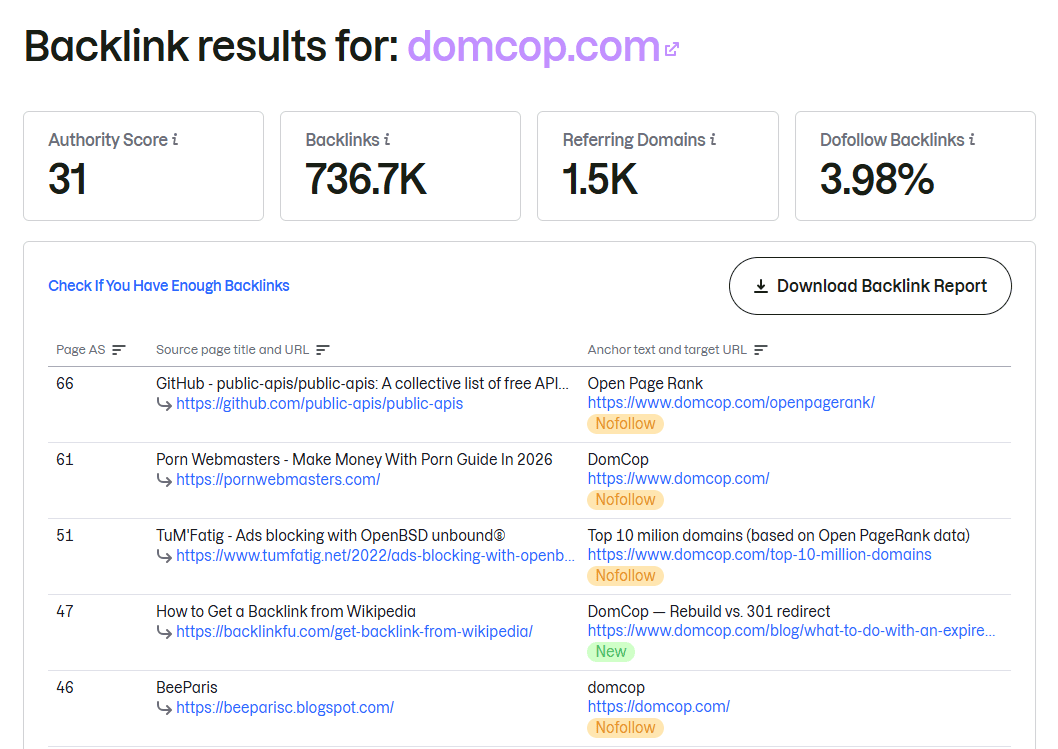Open top-10-million-domains target URL

click(x=759, y=554)
